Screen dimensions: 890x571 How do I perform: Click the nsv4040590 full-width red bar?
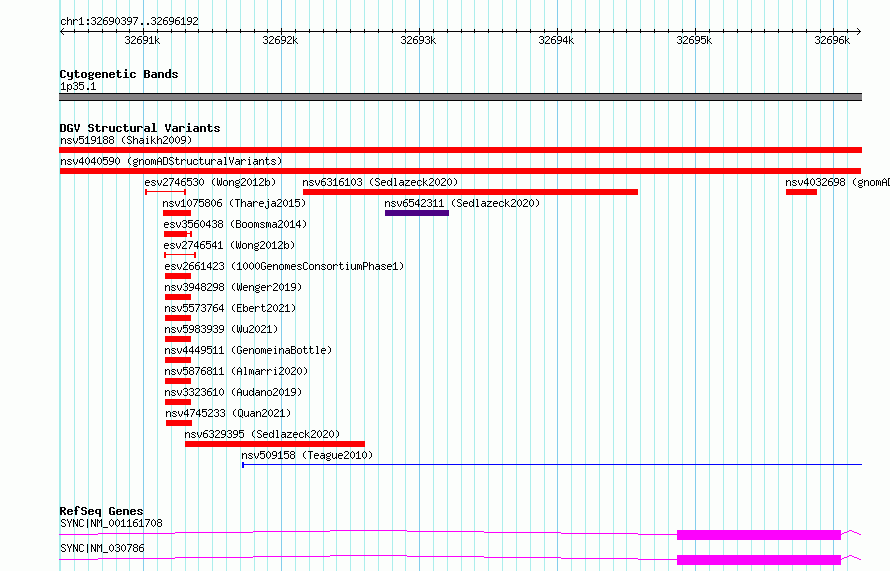[x=460, y=171]
